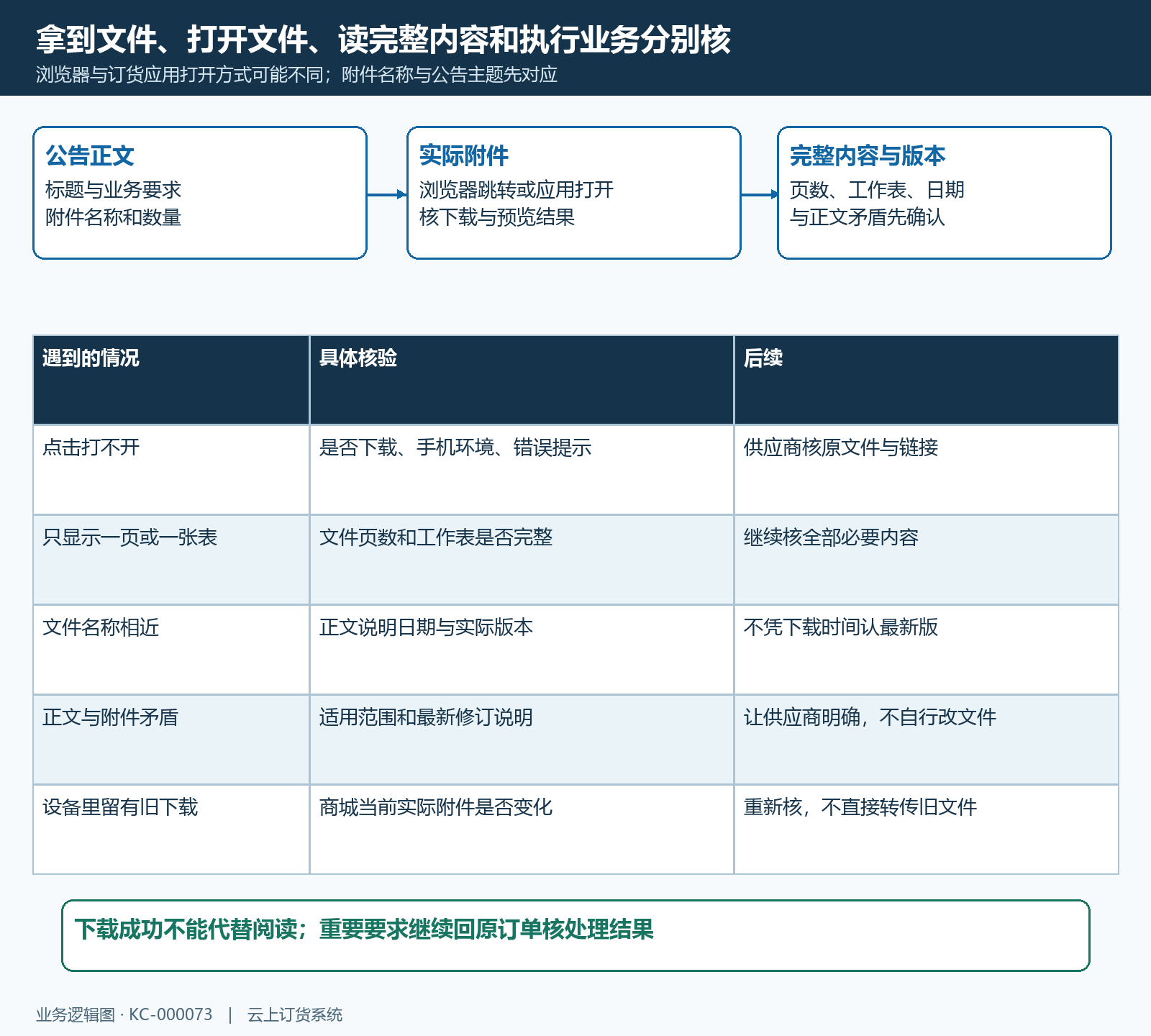The height and width of the screenshot is (1036, 1151).
Task: Click the cell 不凭下载时间认最新版
Action: [927, 650]
